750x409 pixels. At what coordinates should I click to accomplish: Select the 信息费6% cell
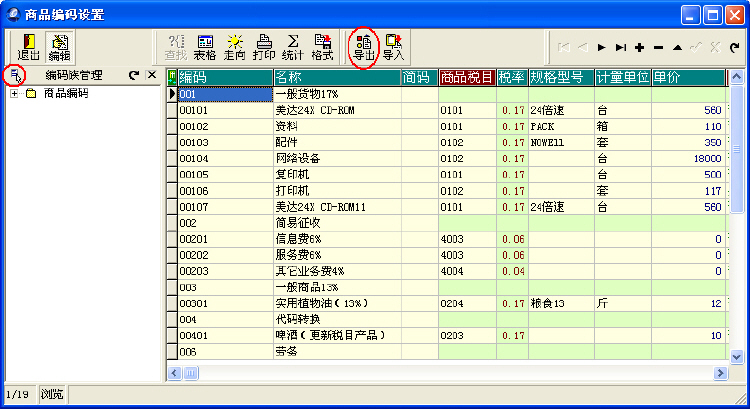(x=337, y=239)
